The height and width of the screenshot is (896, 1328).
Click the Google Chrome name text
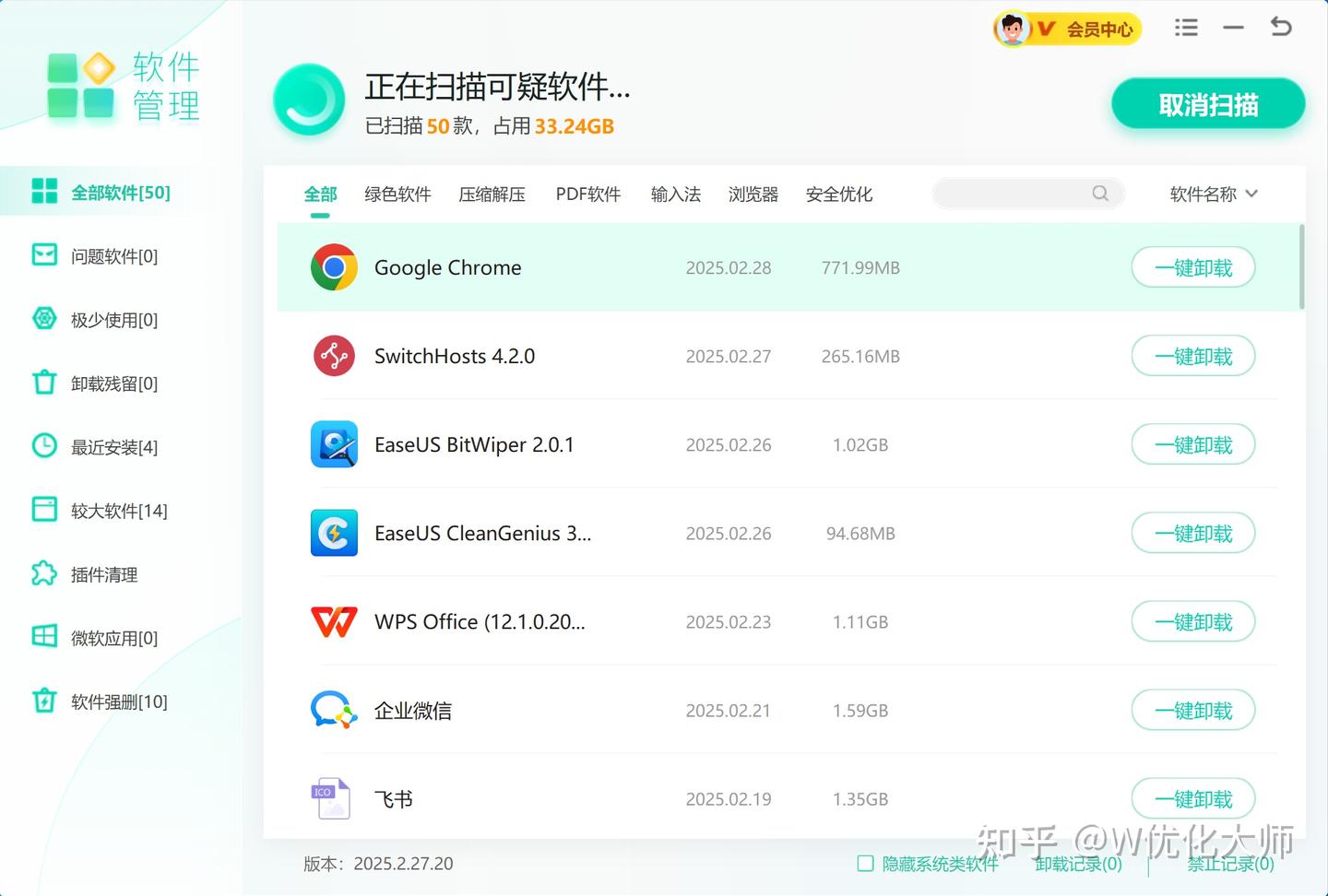pyautogui.click(x=447, y=267)
